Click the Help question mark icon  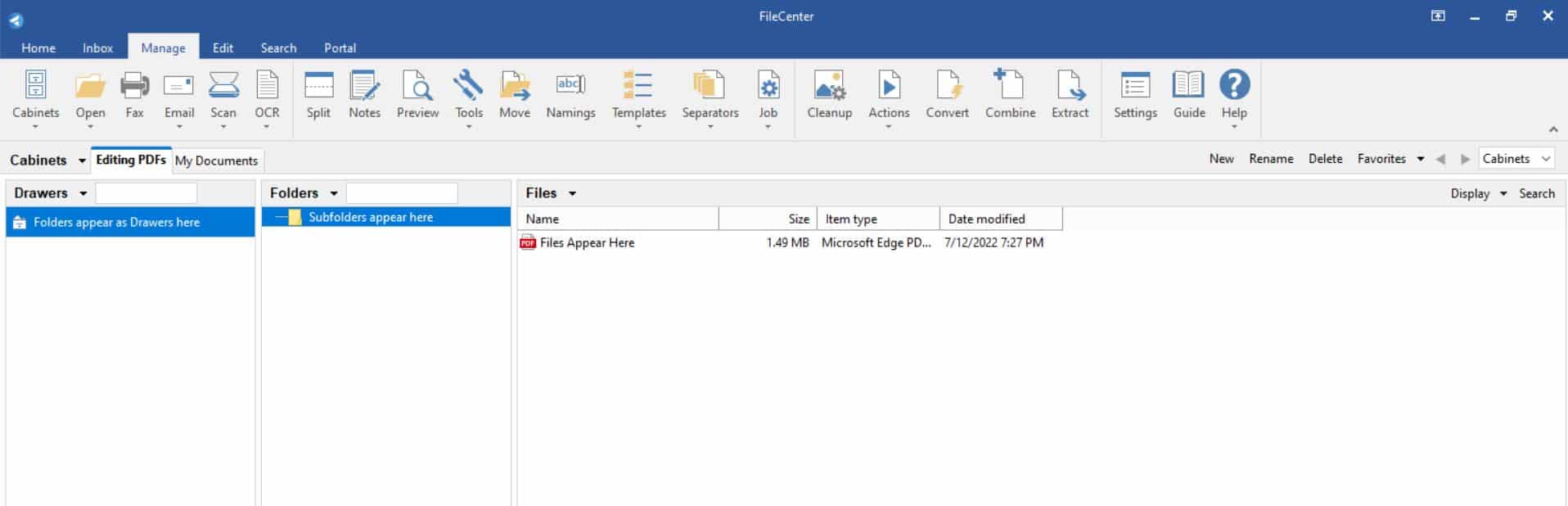1234,84
